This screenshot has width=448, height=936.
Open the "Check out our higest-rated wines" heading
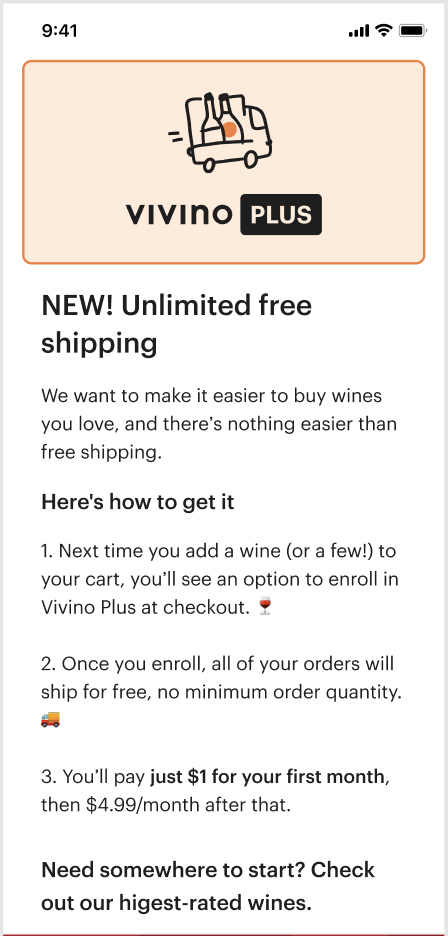208,886
